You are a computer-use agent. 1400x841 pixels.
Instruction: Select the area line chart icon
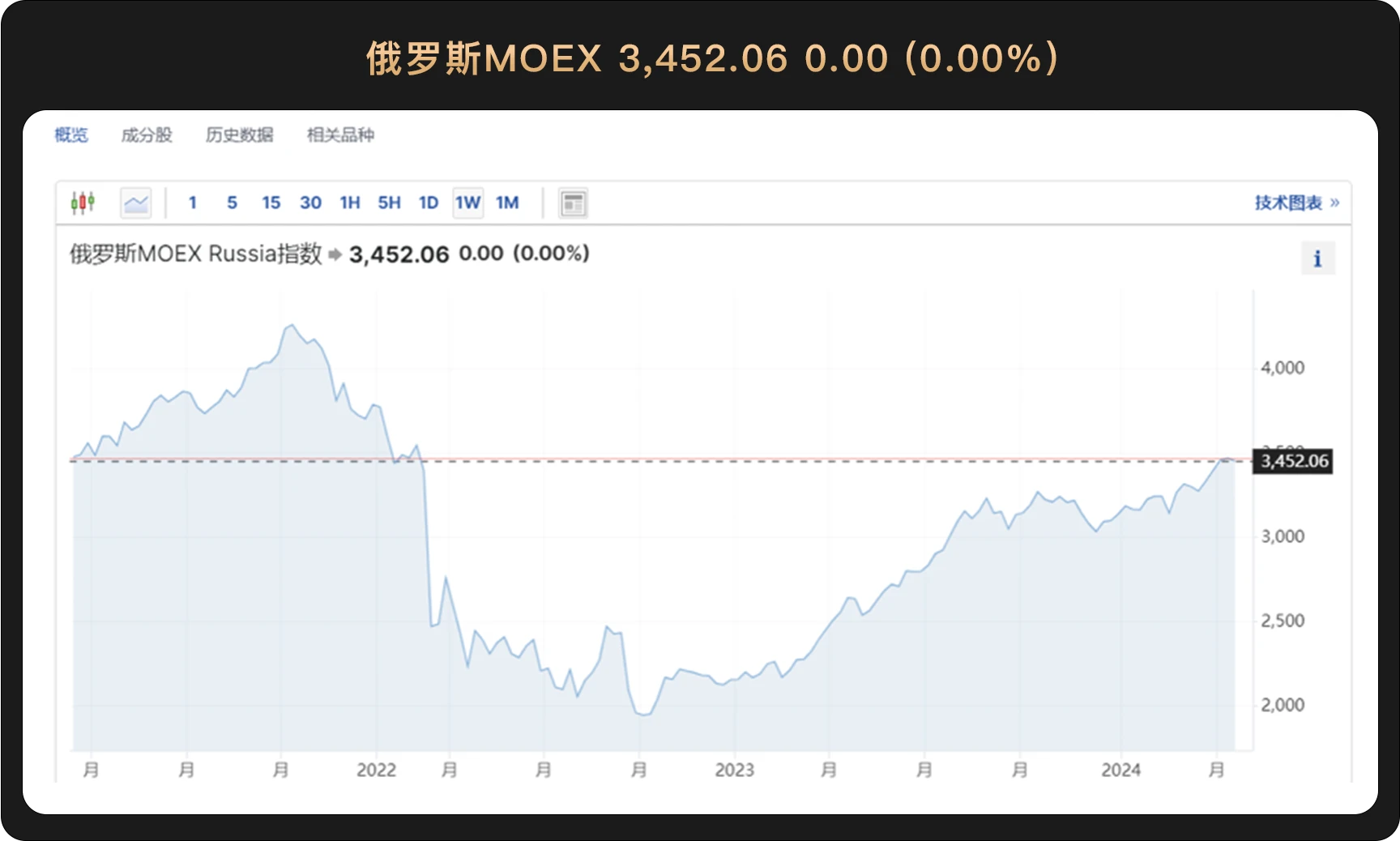click(x=136, y=203)
